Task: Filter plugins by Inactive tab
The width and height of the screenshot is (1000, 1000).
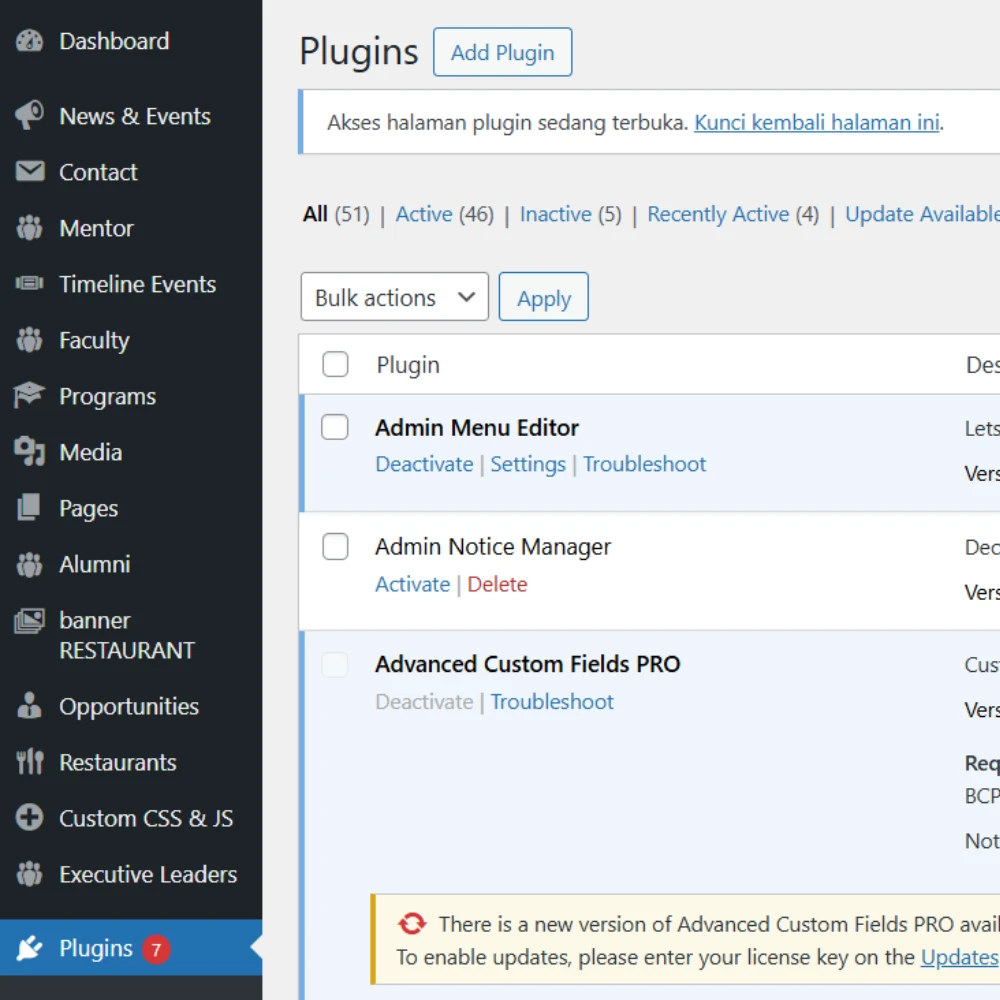Action: click(555, 214)
